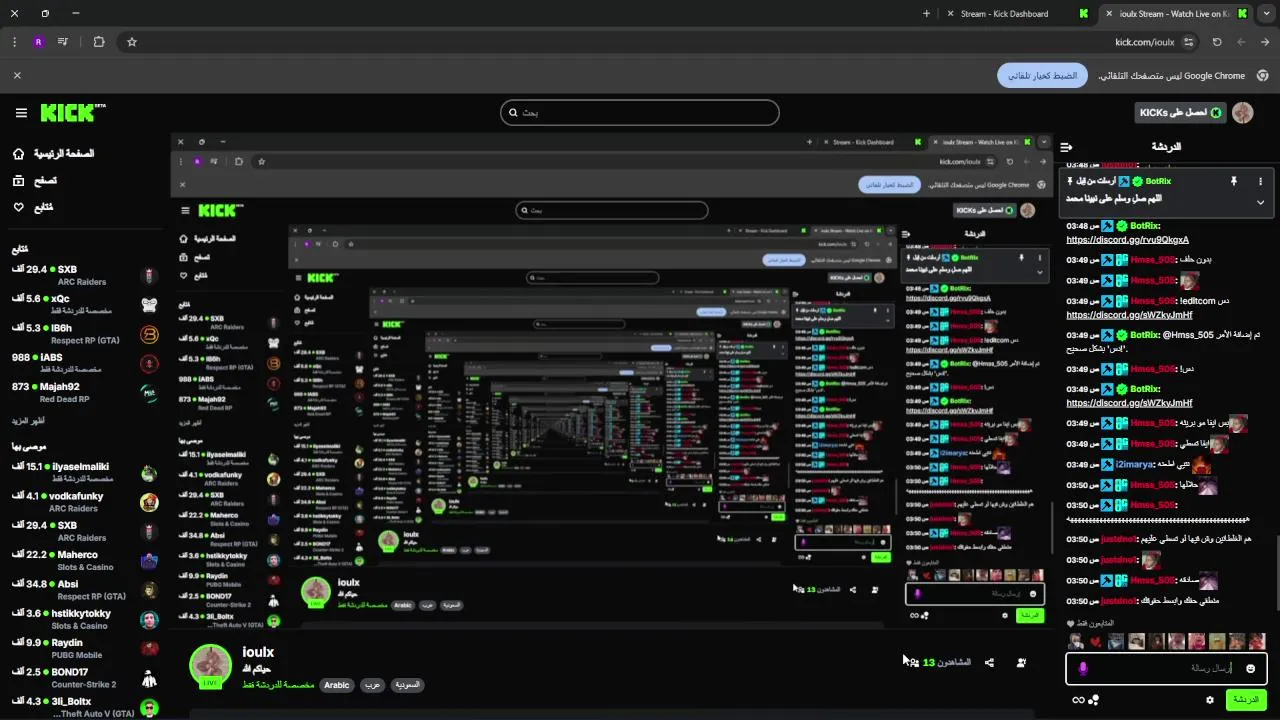1280x720 pixels.
Task: Open site information icon in address bar
Action: (1188, 42)
